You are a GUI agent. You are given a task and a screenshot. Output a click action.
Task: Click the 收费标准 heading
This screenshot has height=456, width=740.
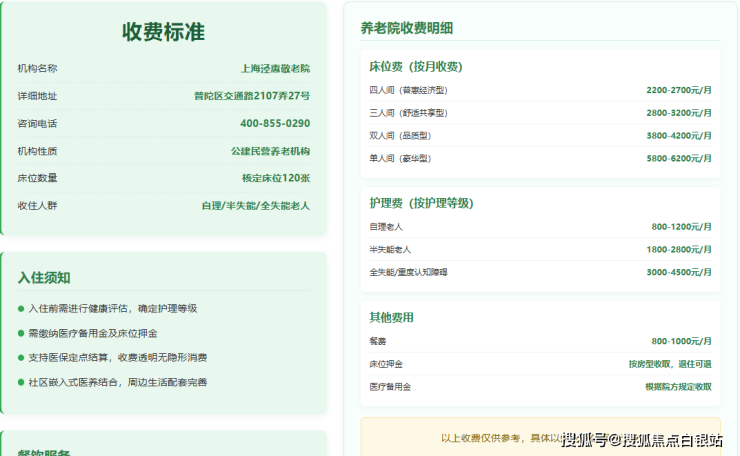click(x=163, y=32)
